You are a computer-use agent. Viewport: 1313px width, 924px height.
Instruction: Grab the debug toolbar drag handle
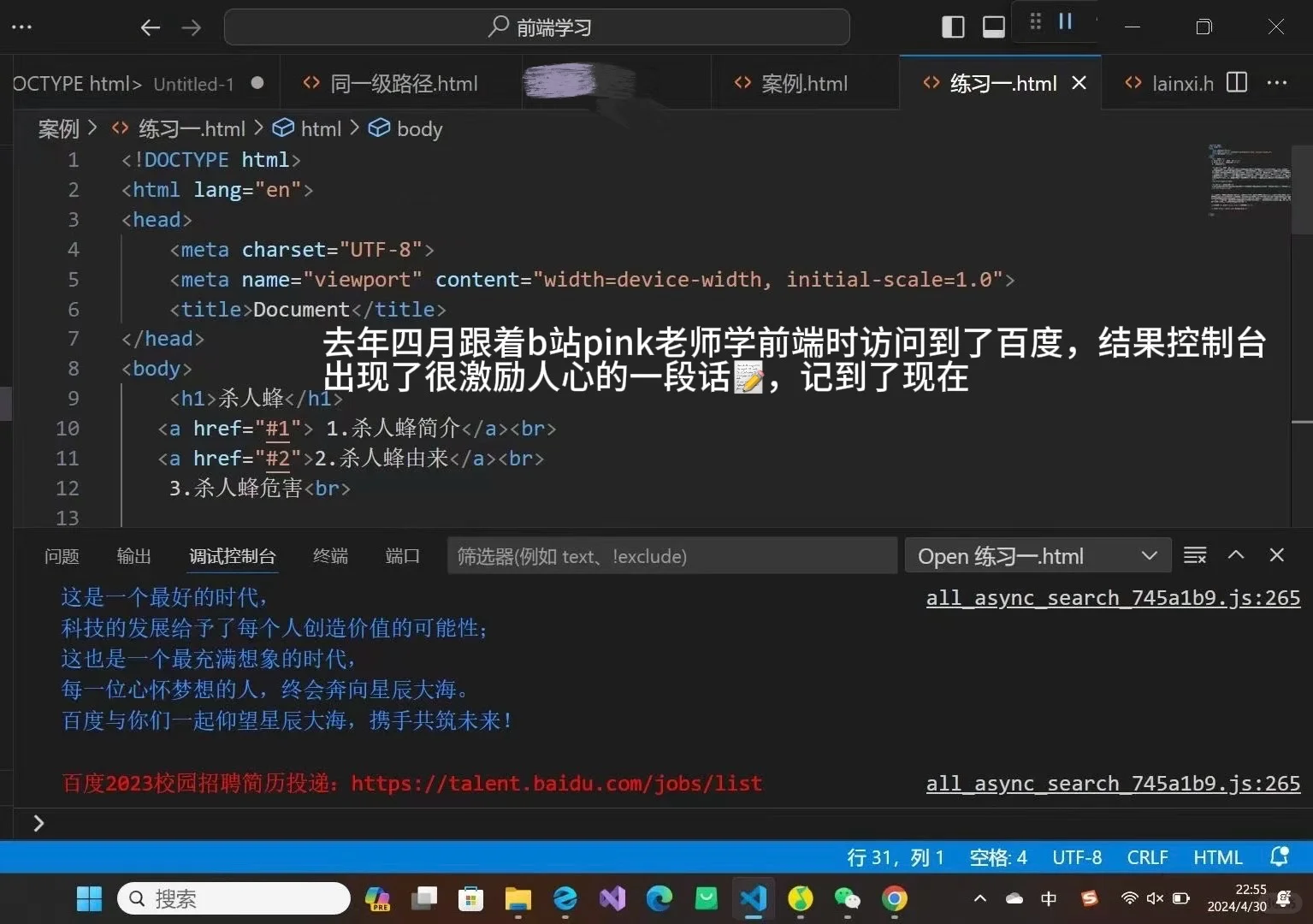tap(1035, 21)
